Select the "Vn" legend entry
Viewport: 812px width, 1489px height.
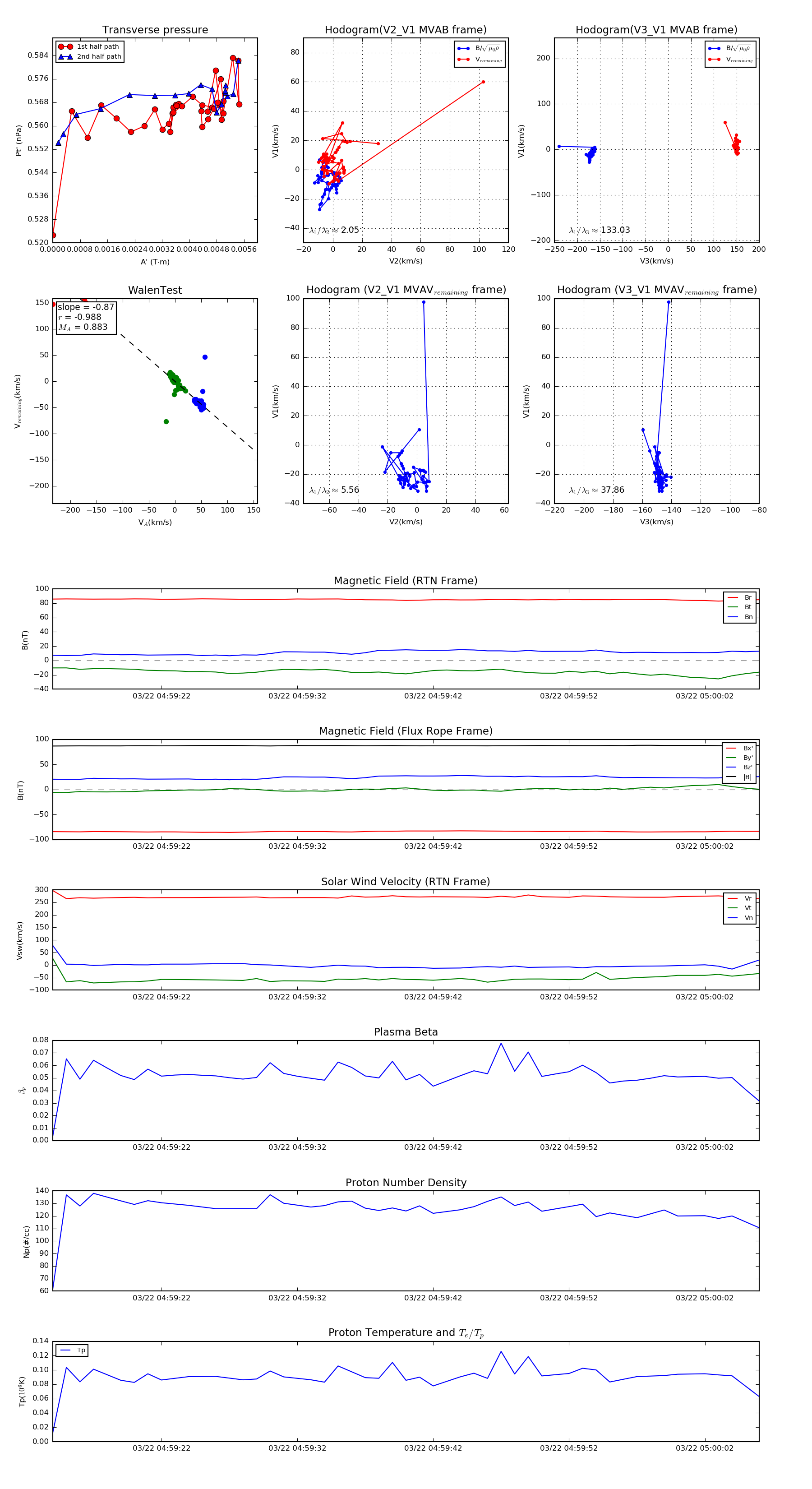click(740, 918)
